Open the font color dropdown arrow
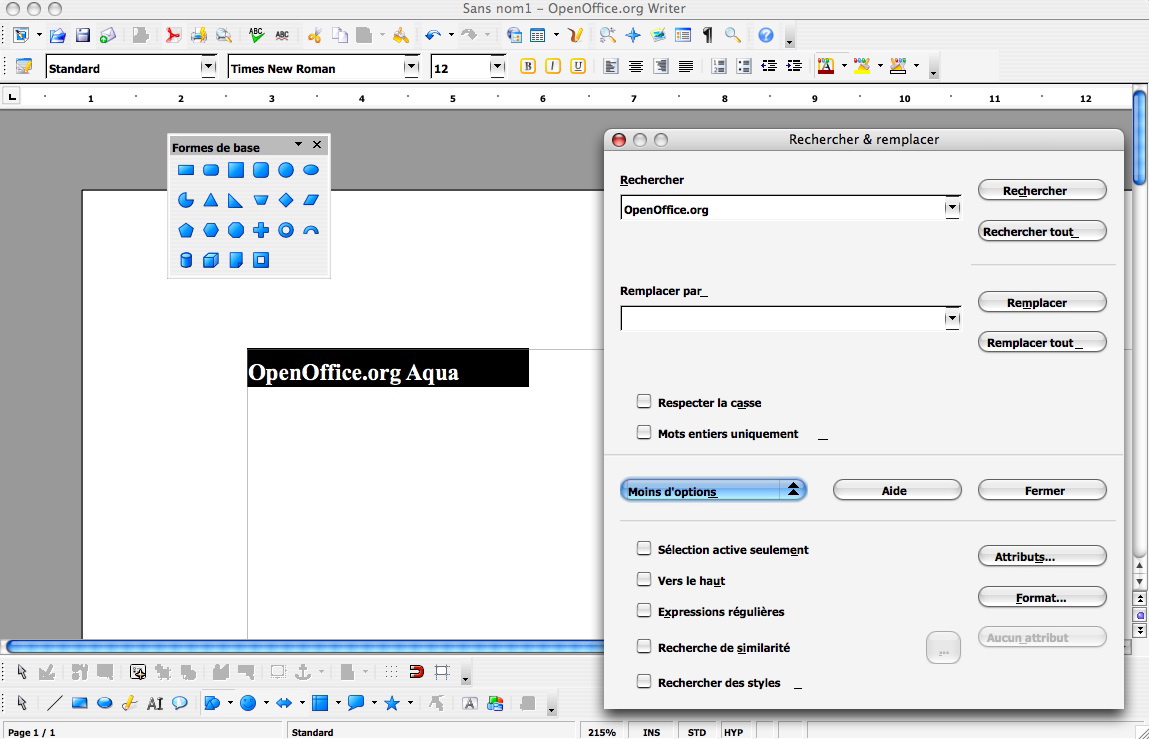Viewport: 1149px width, 739px height. (x=844, y=66)
